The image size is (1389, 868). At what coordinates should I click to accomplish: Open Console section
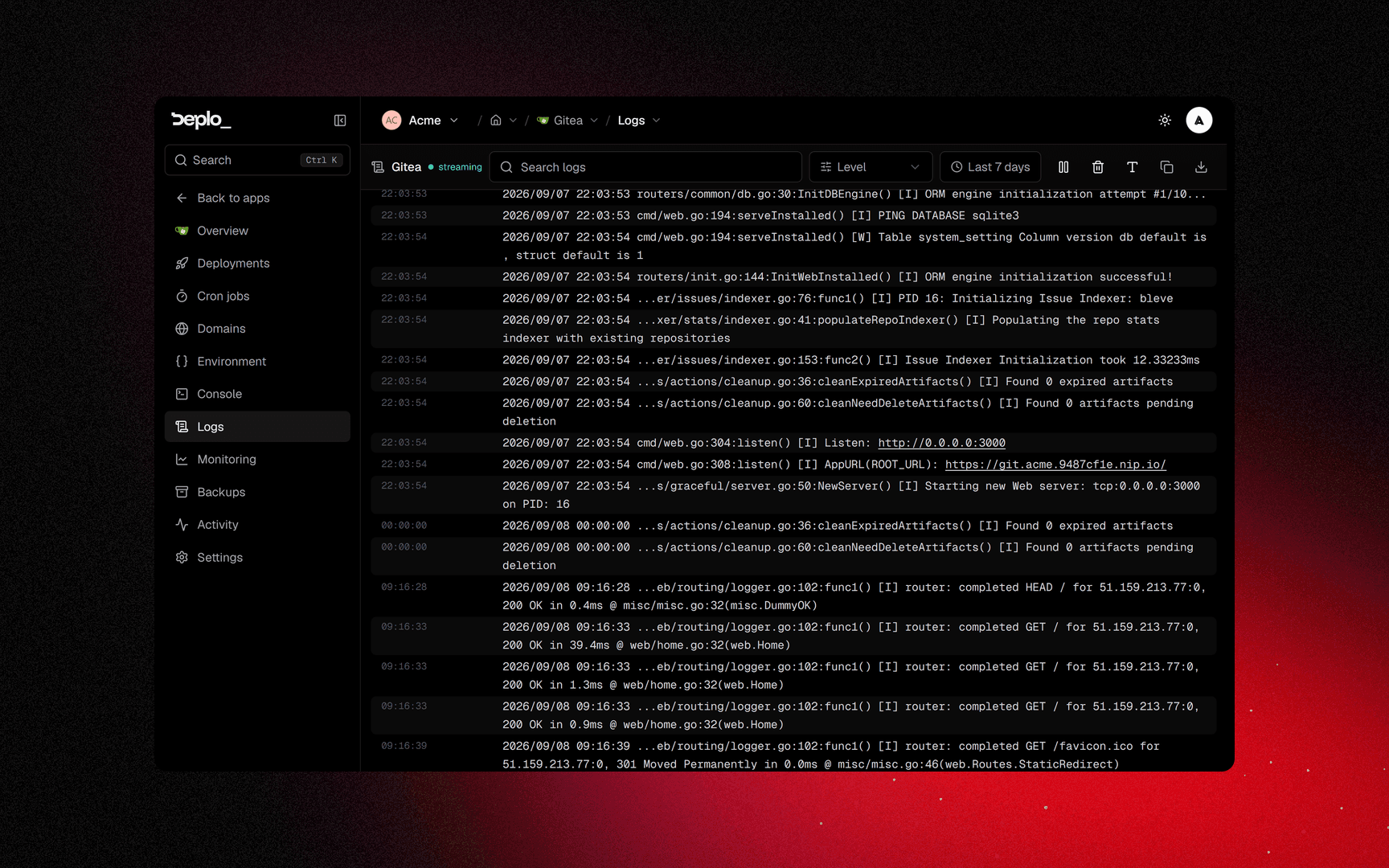click(257, 394)
